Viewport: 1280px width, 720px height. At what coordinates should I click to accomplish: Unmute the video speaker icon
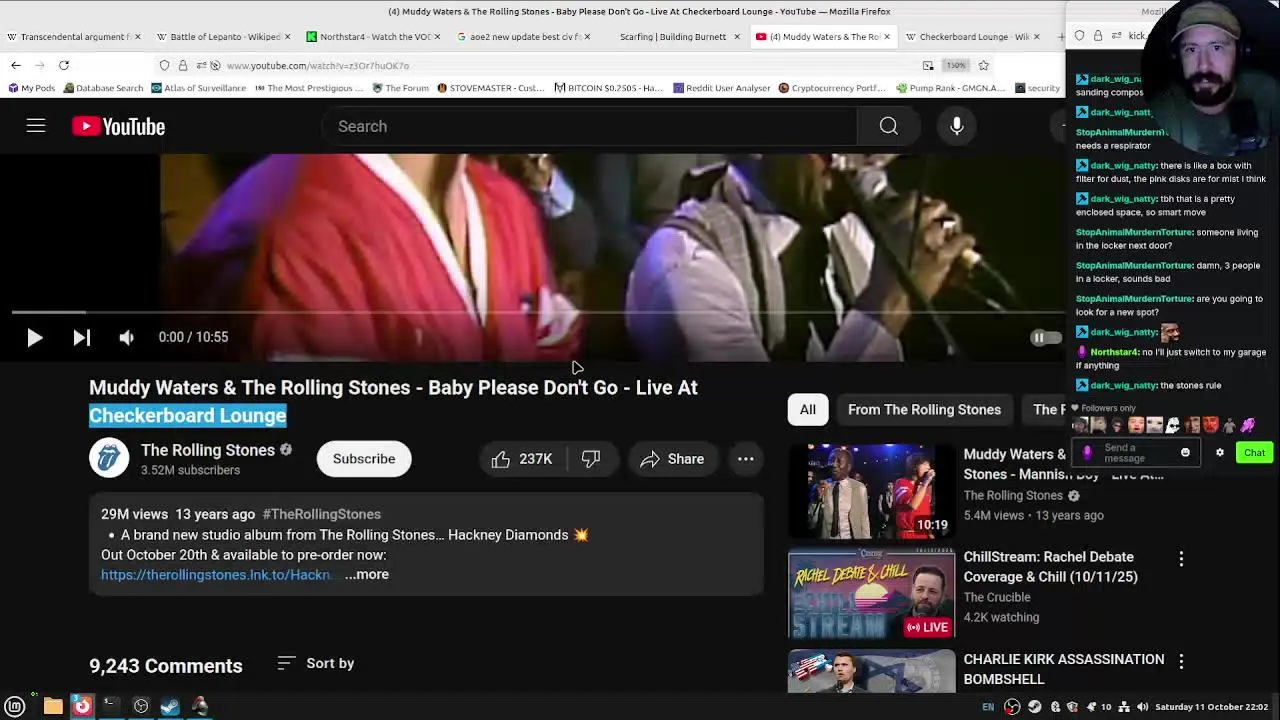126,338
